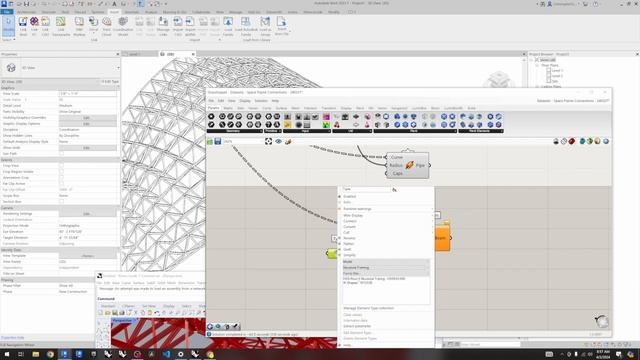Screen dimensions: 640x360
Task: Switch to Grasshopper Params tab
Action: [x=213, y=108]
